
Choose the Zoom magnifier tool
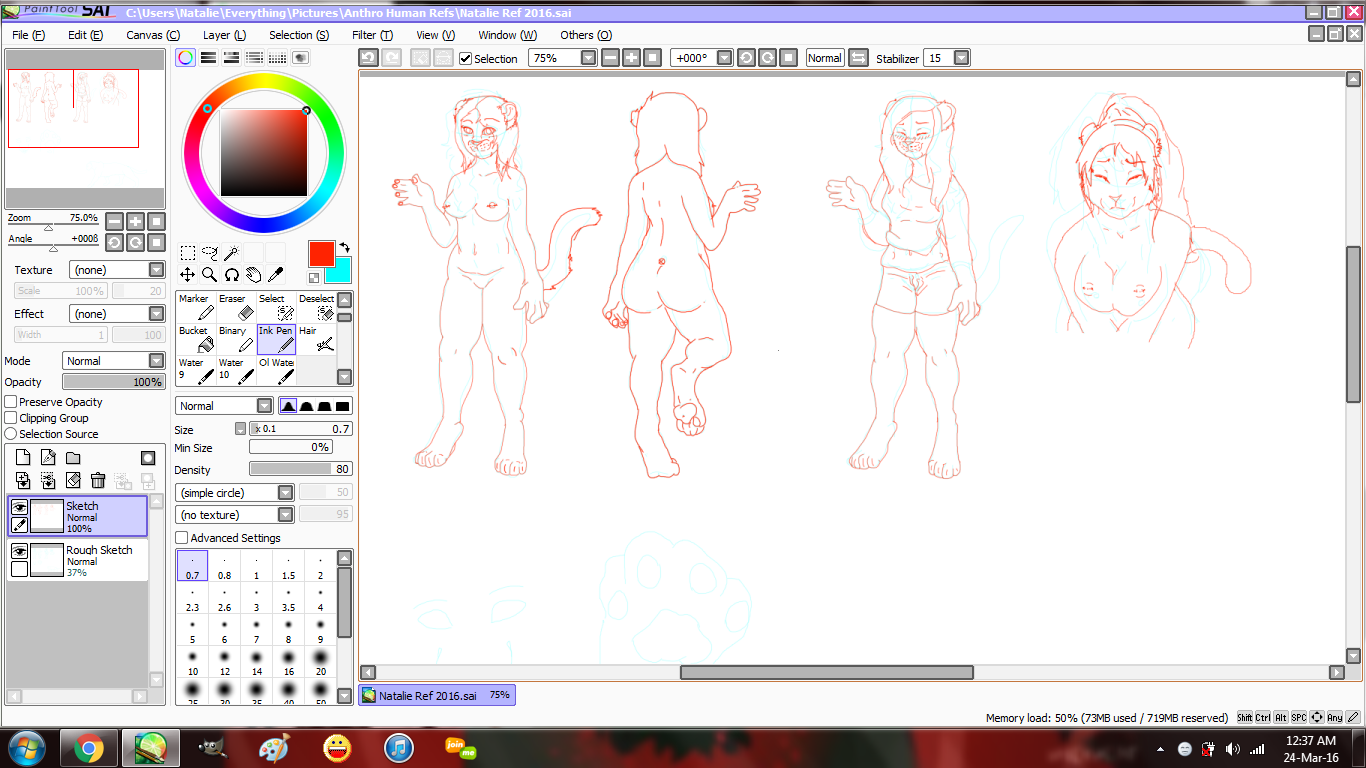209,274
